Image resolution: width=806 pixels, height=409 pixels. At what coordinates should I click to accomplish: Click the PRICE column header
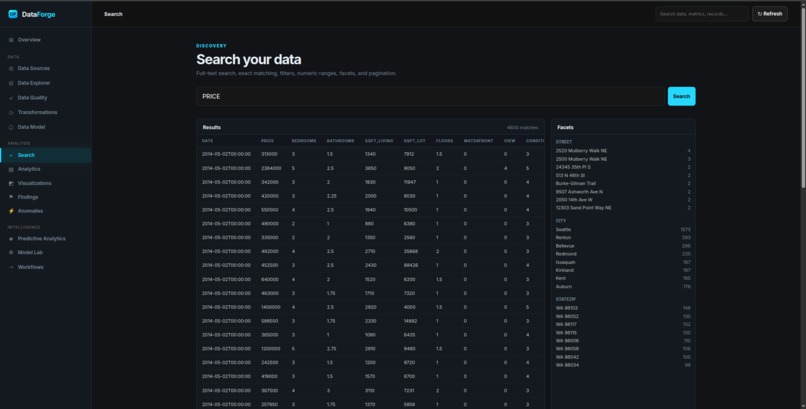tap(267, 141)
